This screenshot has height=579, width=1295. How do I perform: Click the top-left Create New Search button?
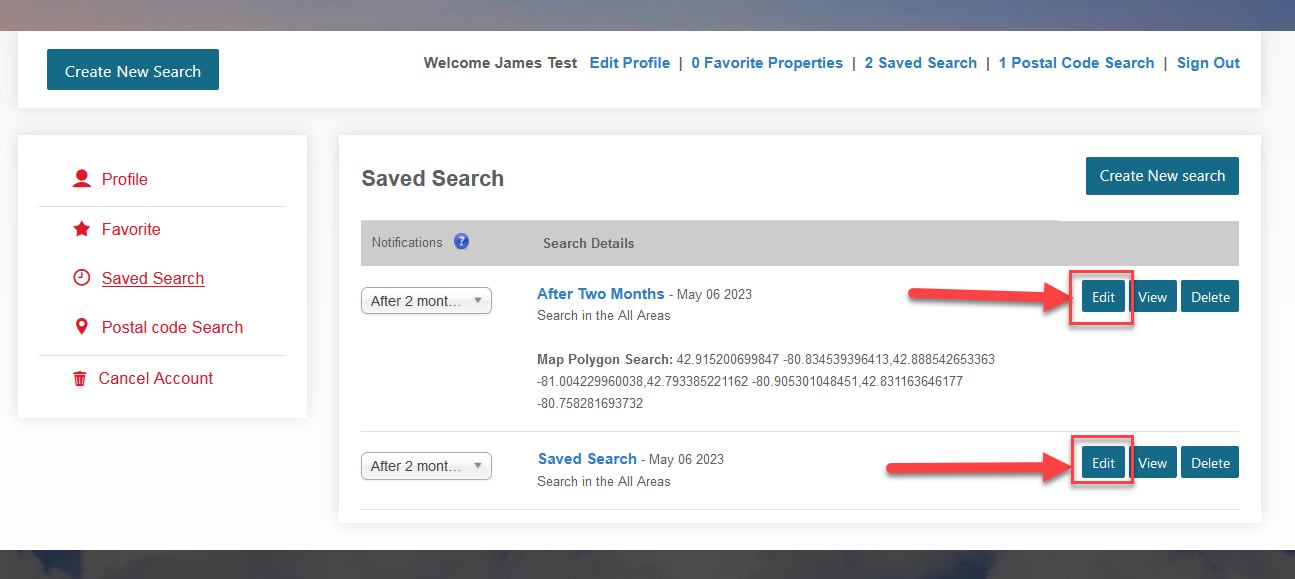[x=133, y=70]
